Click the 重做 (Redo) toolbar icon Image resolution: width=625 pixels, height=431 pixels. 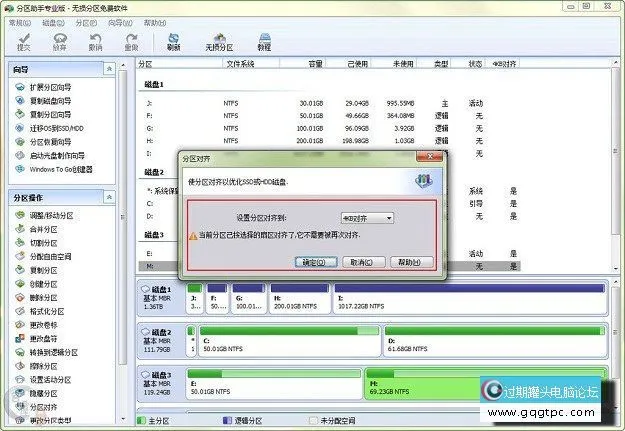pos(131,41)
